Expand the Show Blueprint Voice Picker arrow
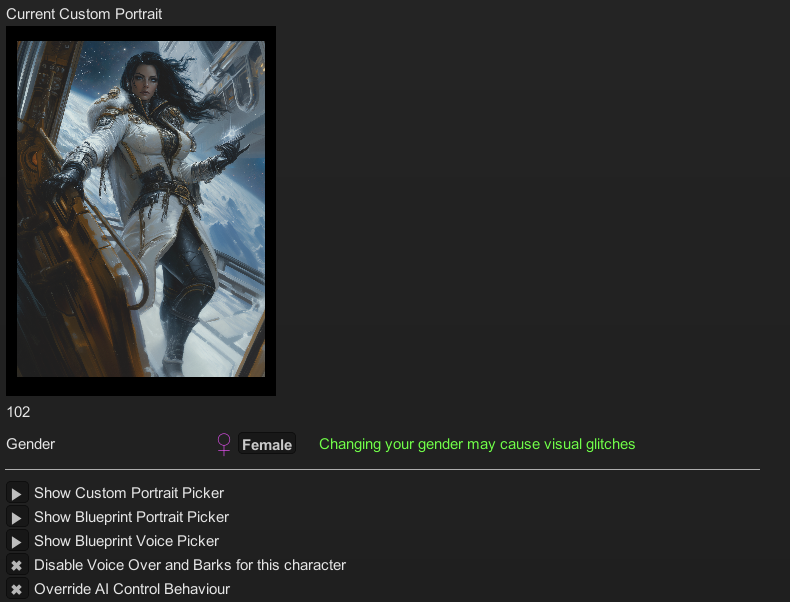 pyautogui.click(x=17, y=542)
